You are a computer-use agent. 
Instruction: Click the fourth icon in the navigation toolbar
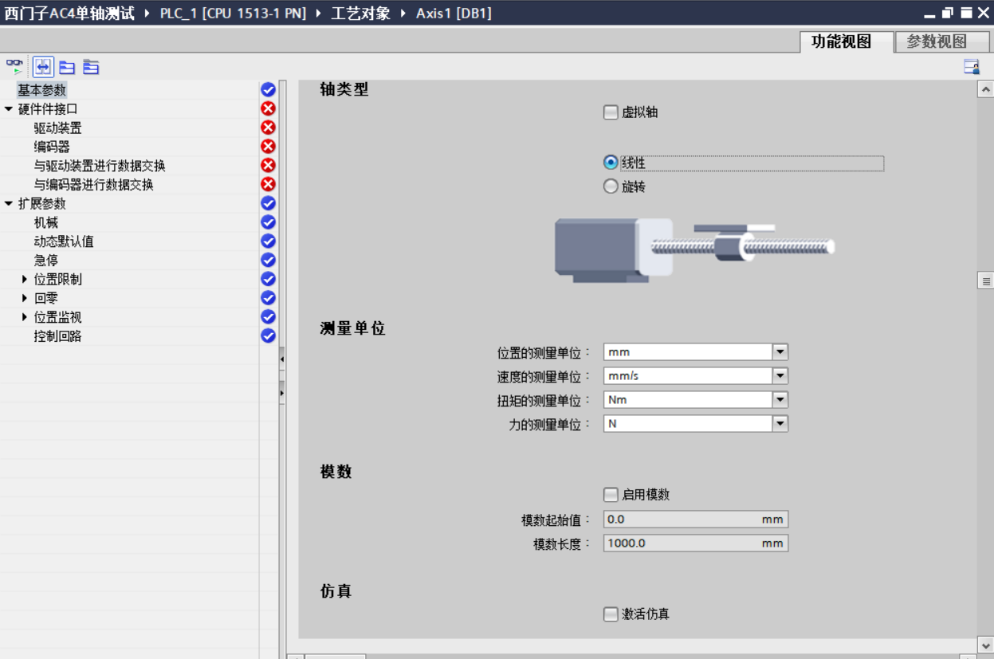[91, 67]
